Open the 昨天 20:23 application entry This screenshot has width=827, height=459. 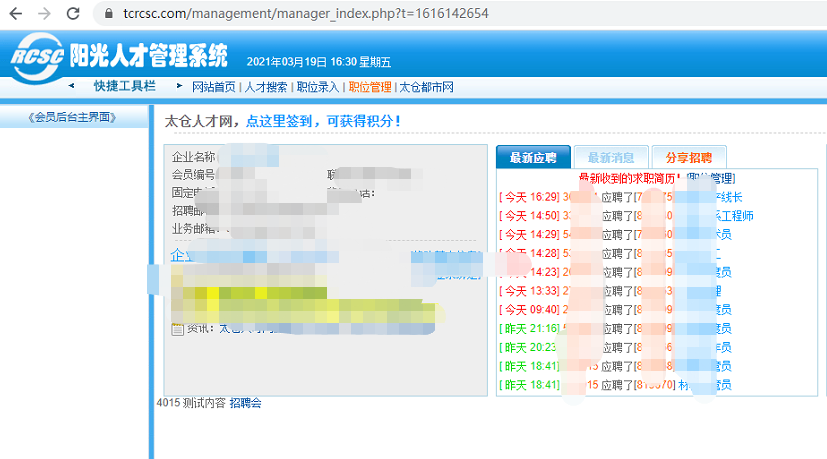pos(615,348)
